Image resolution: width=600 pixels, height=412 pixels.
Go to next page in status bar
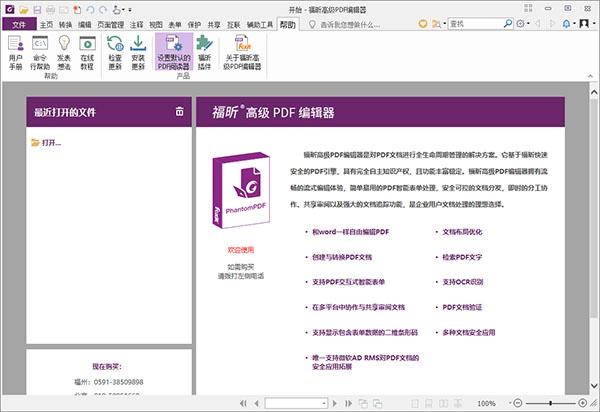click(335, 403)
